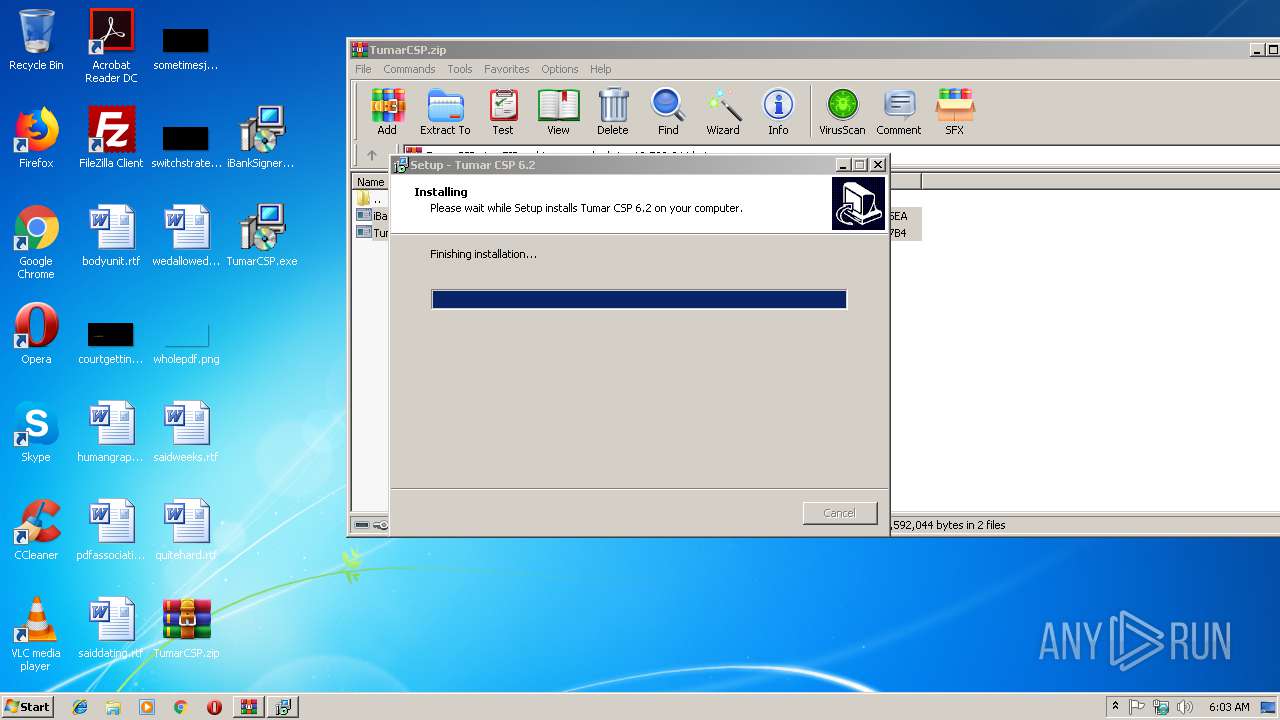
Task: Open the Wizard wand icon
Action: pos(723,112)
